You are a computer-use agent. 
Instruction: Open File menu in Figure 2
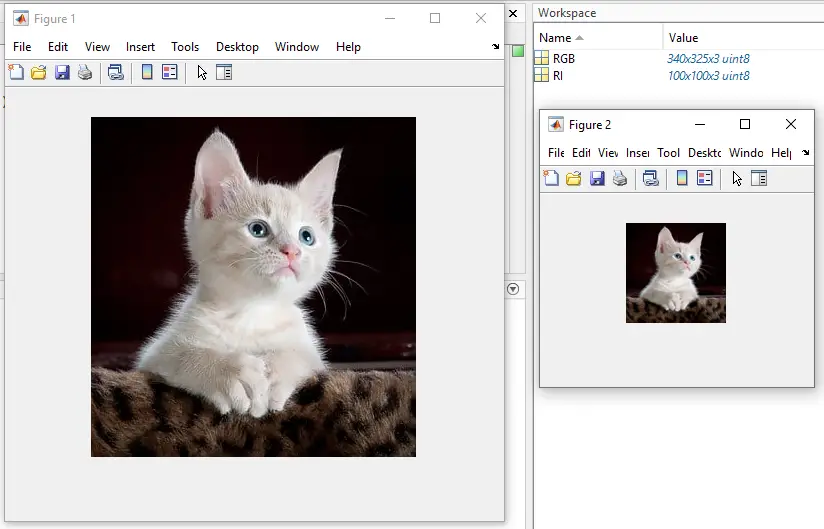tap(556, 153)
